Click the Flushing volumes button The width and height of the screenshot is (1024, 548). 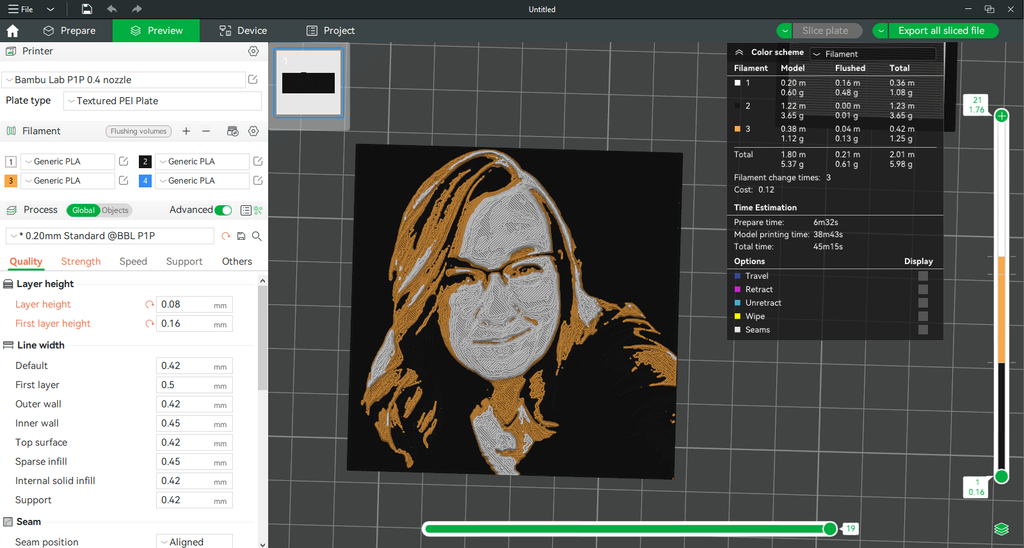138,131
